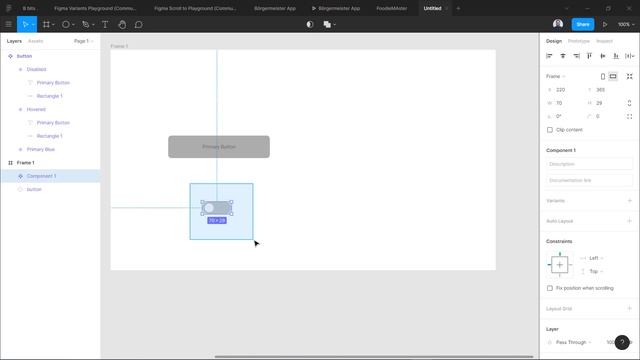This screenshot has width=640, height=360.
Task: Open Pass Through blend mode dropdown
Action: (x=573, y=342)
